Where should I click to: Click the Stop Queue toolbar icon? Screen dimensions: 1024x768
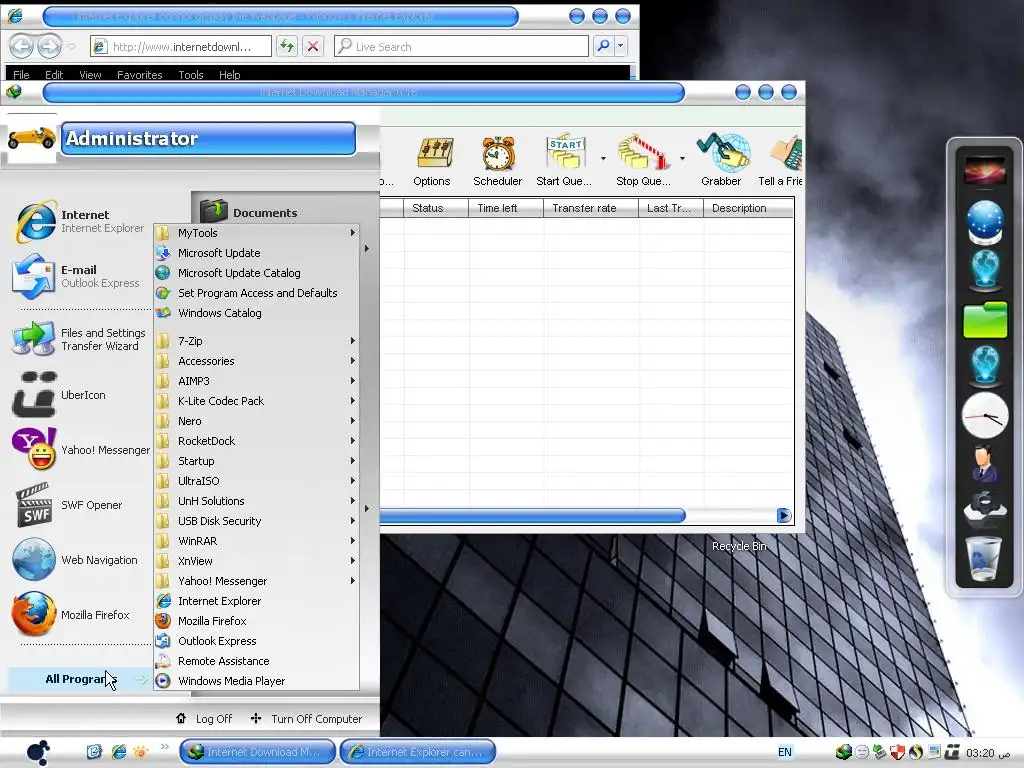coord(645,153)
